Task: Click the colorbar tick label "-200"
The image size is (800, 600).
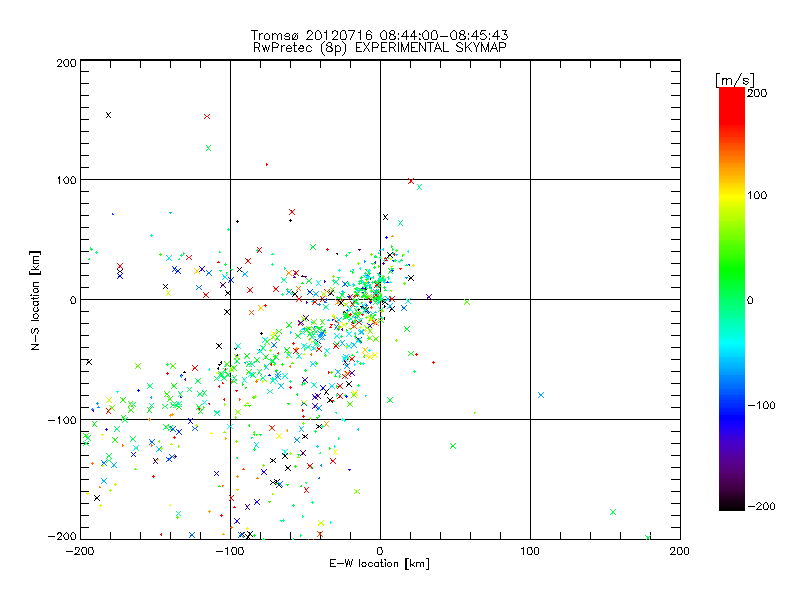Action: (x=762, y=507)
